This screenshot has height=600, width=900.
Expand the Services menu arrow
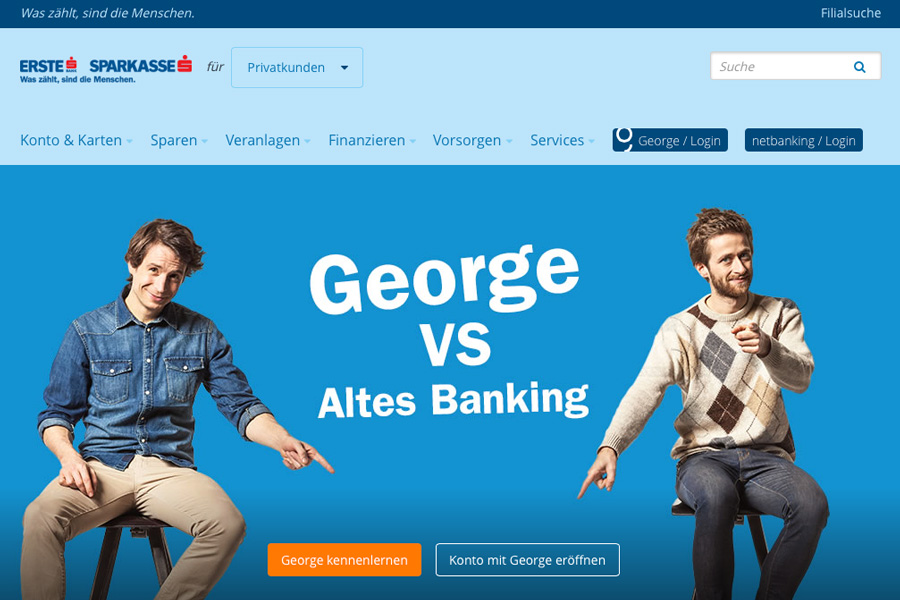click(591, 141)
